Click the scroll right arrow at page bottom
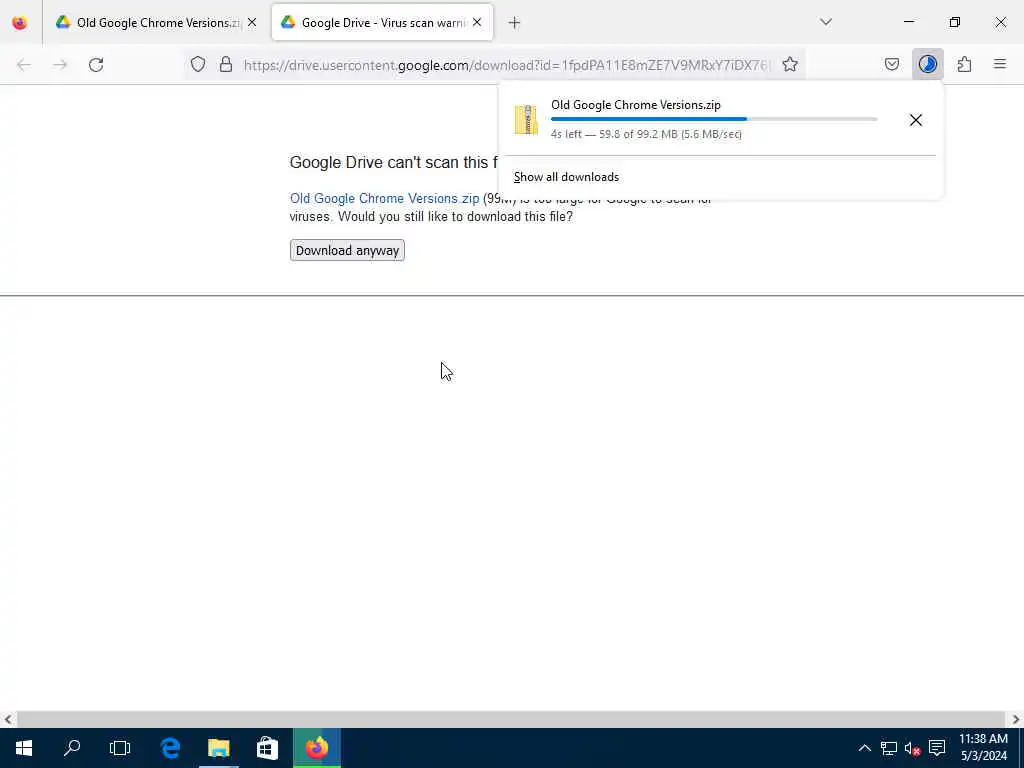The height and width of the screenshot is (768, 1024). (1016, 719)
